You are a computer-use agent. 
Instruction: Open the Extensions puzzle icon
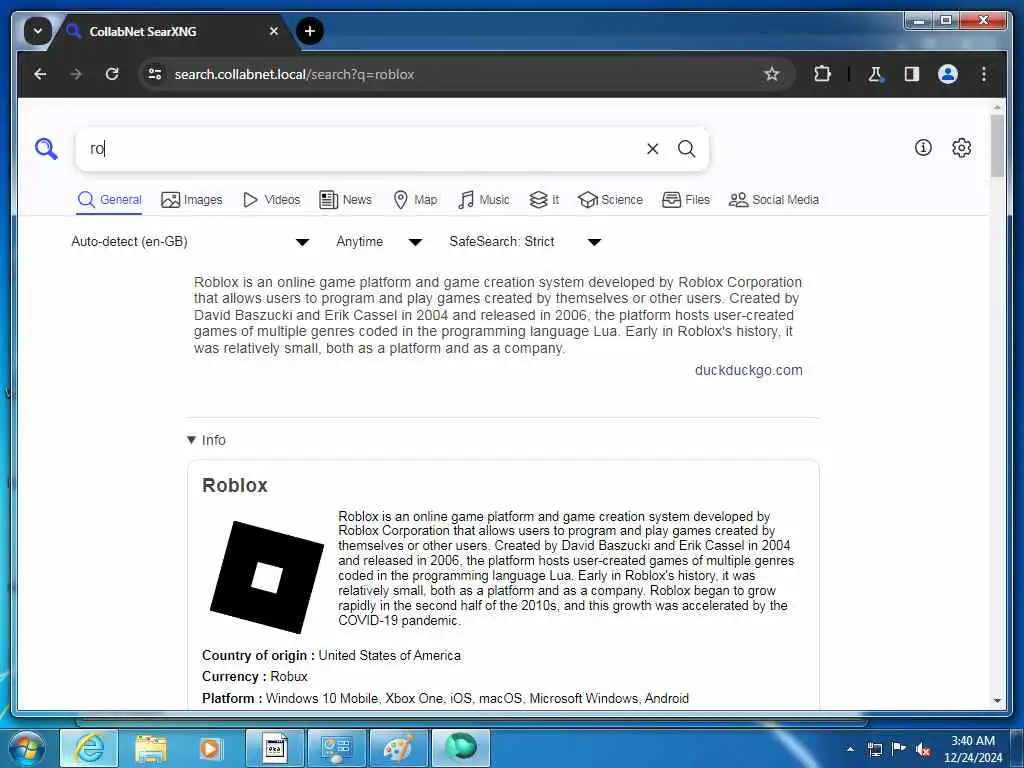822,74
